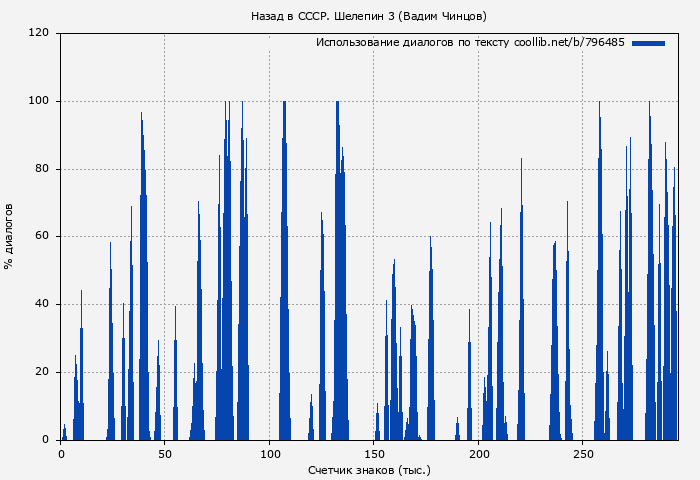The width and height of the screenshot is (700, 480).
Task: Click the x-axis tick label 50
Action: tap(165, 454)
